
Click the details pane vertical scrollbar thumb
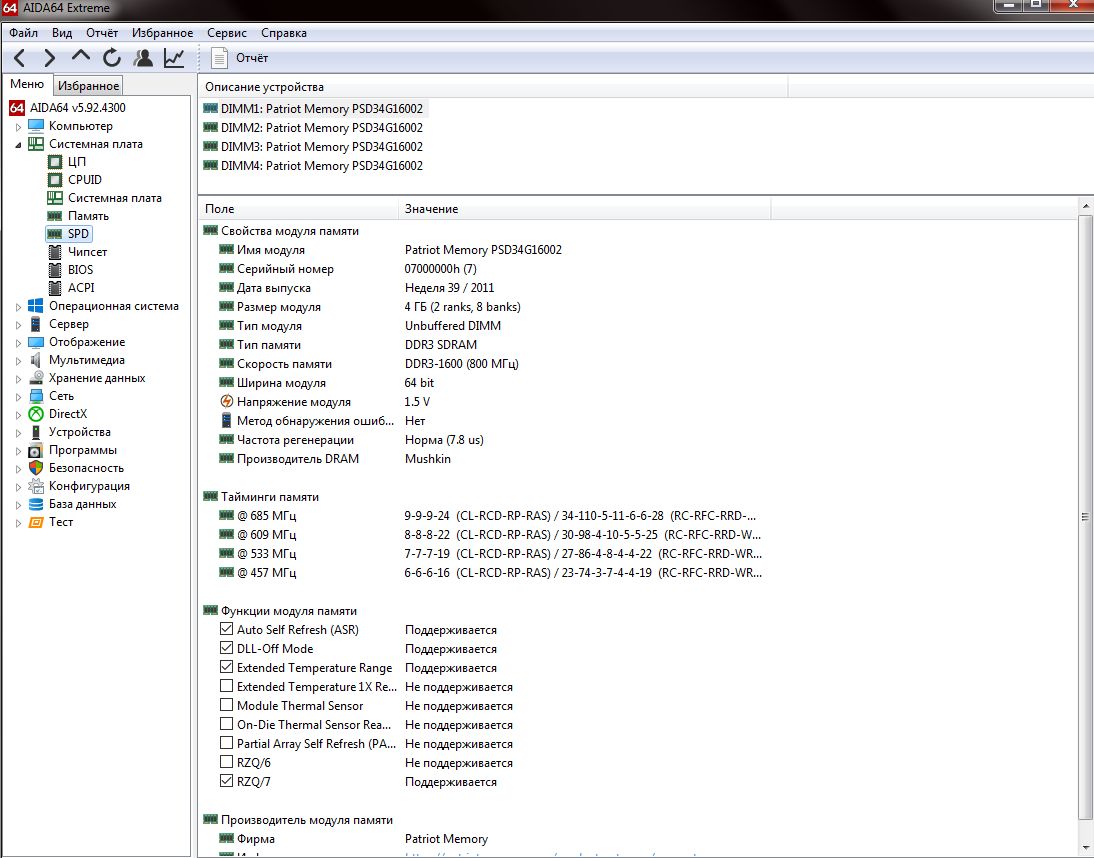(1086, 517)
